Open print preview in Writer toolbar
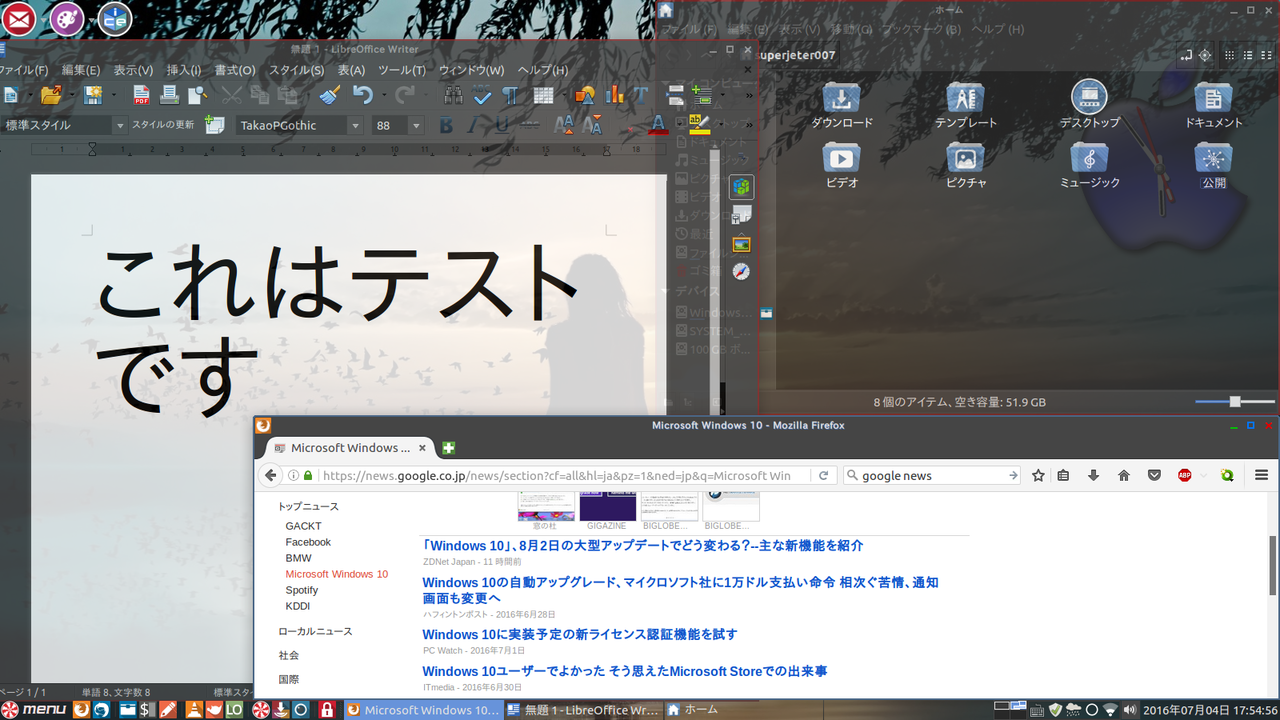This screenshot has width=1280, height=720. 196,96
